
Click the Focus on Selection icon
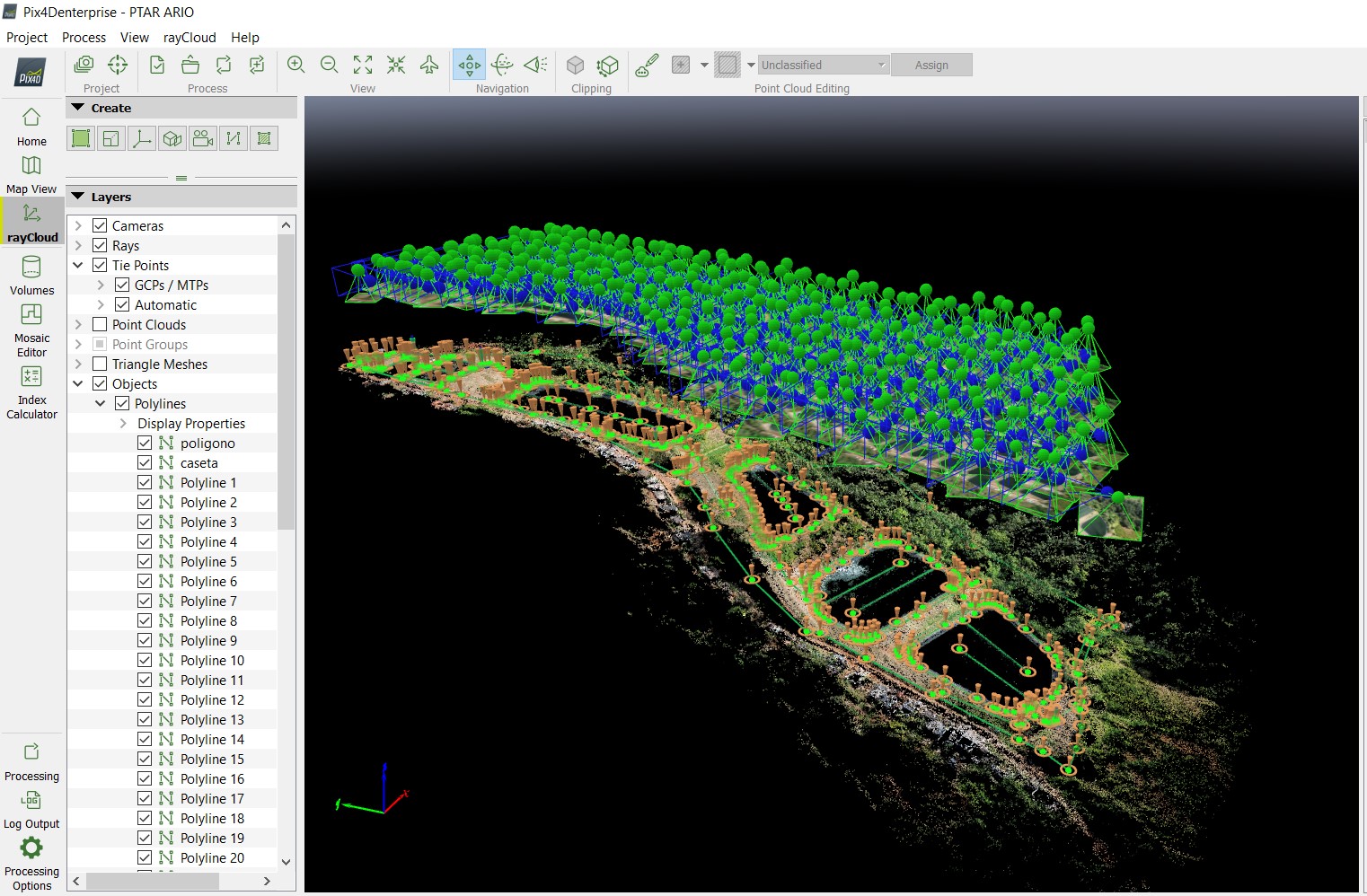396,65
